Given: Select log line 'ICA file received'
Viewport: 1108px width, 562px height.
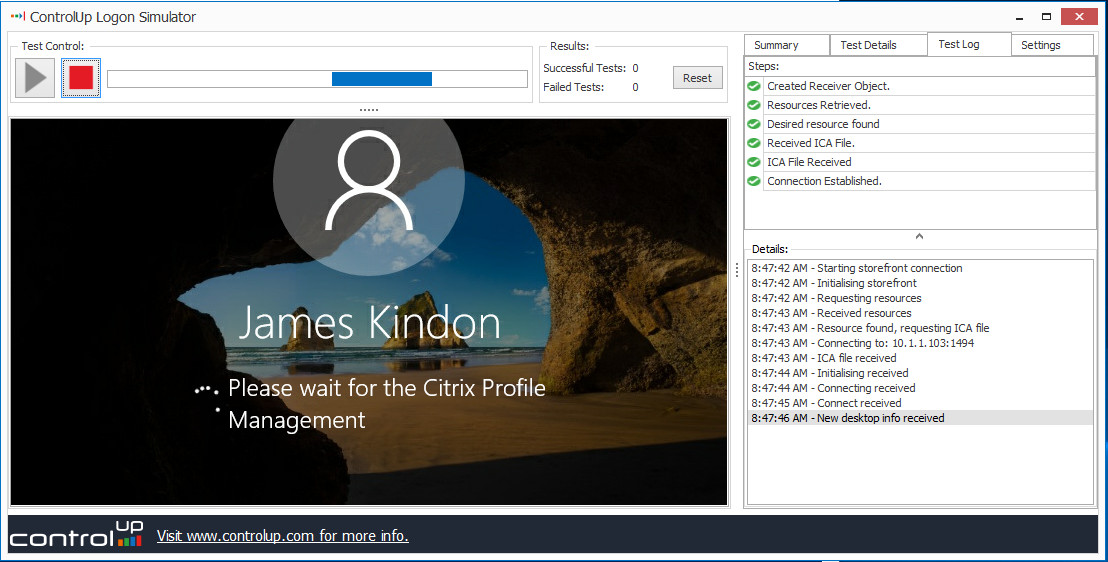Looking at the screenshot, I should [921, 358].
